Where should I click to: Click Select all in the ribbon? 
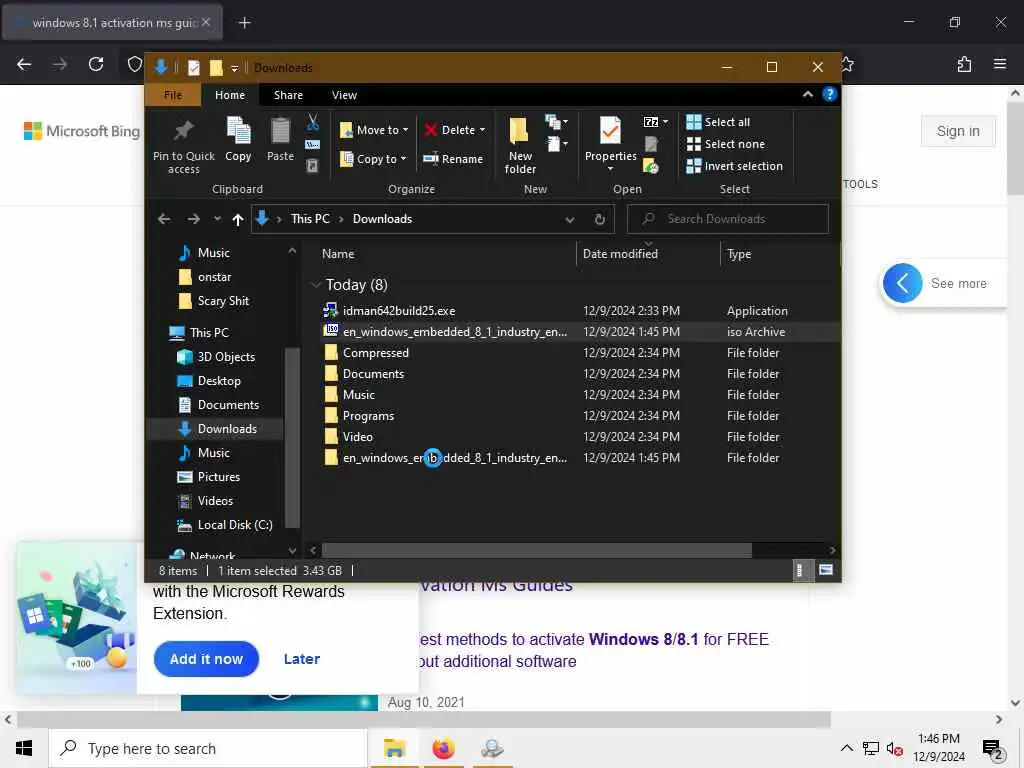click(x=718, y=122)
